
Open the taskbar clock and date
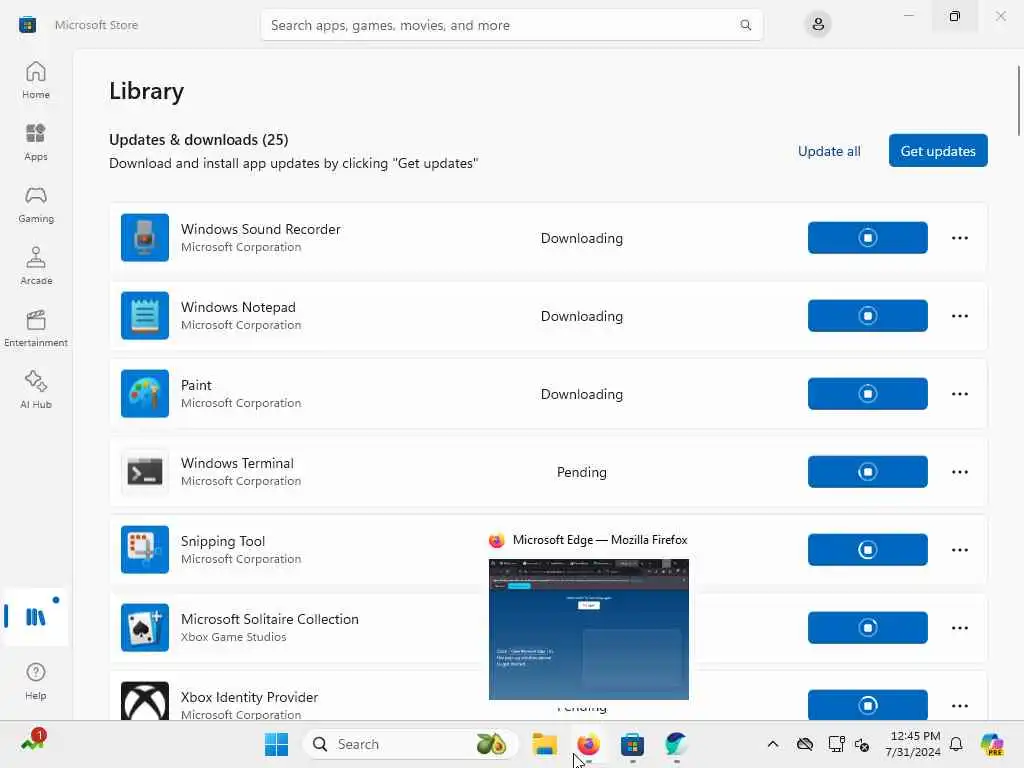(x=914, y=744)
